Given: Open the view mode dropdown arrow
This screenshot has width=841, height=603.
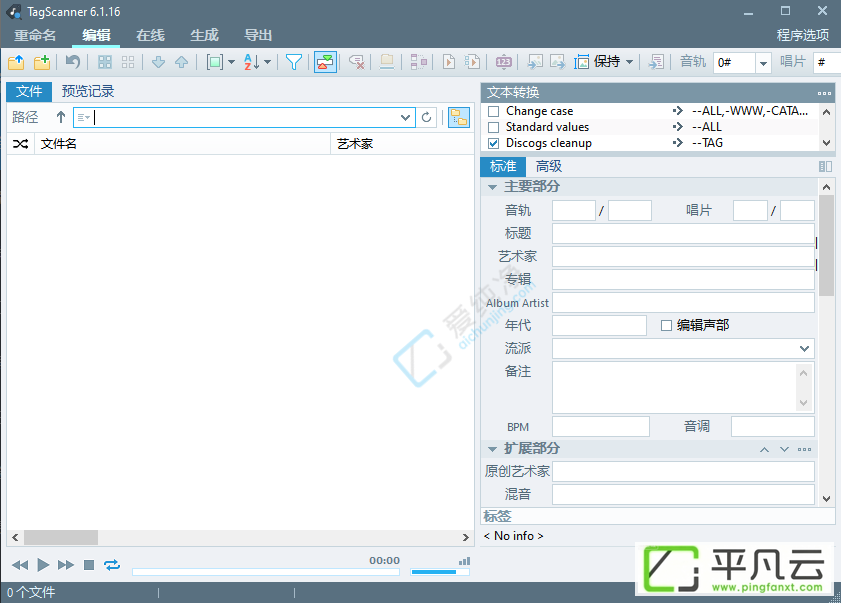Looking at the screenshot, I should (231, 62).
